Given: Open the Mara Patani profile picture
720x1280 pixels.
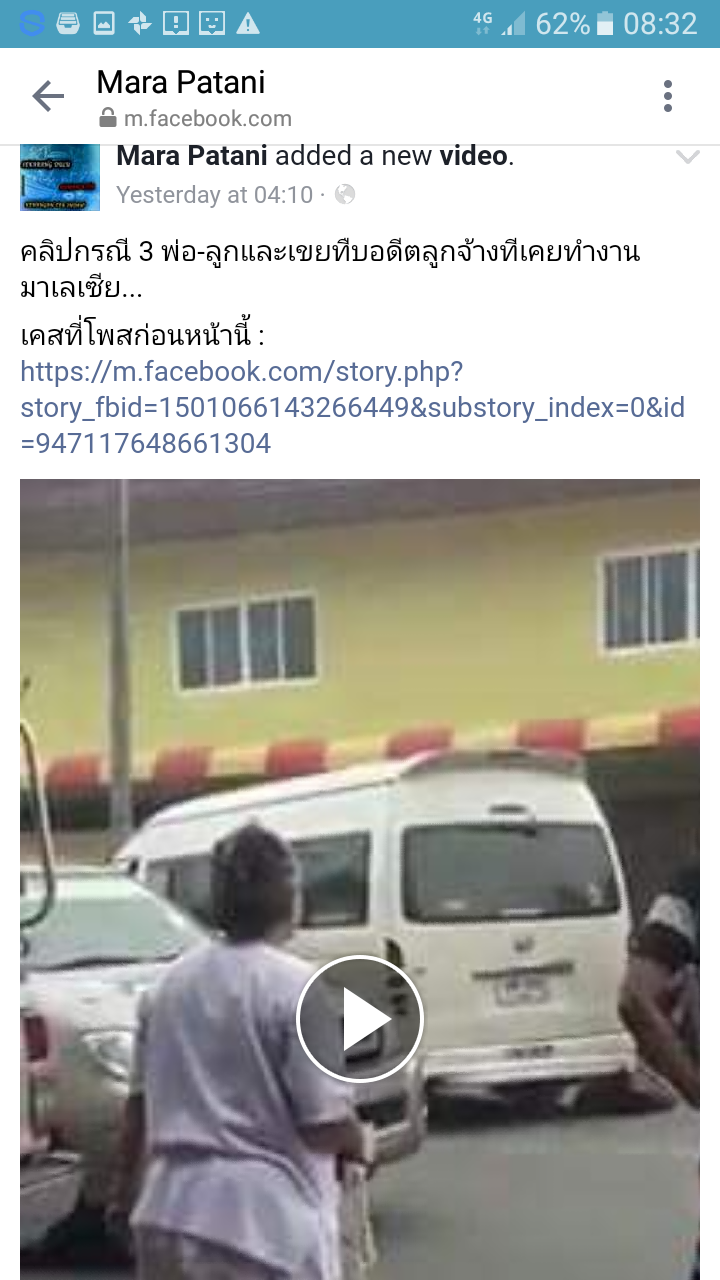Looking at the screenshot, I should [60, 177].
